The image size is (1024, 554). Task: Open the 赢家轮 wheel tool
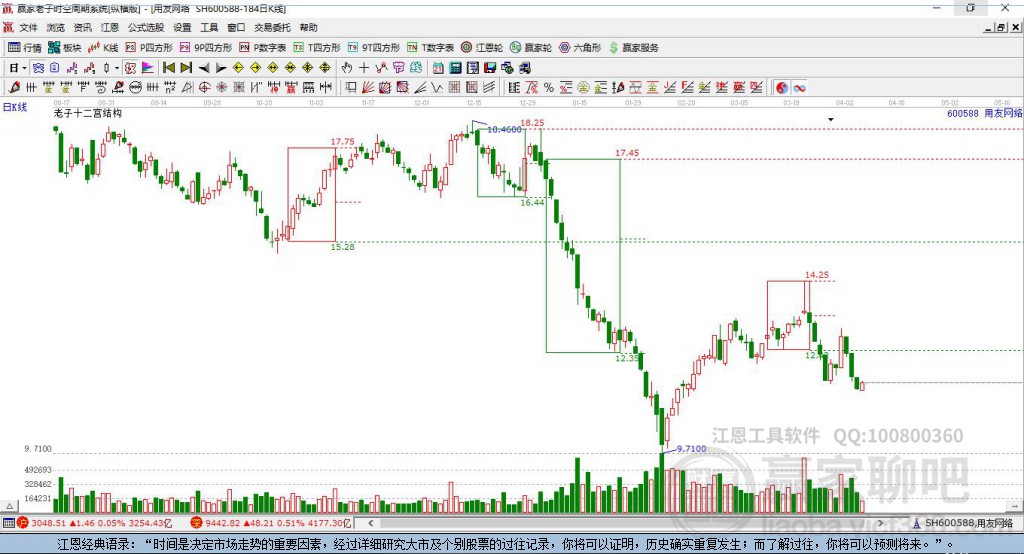click(531, 48)
